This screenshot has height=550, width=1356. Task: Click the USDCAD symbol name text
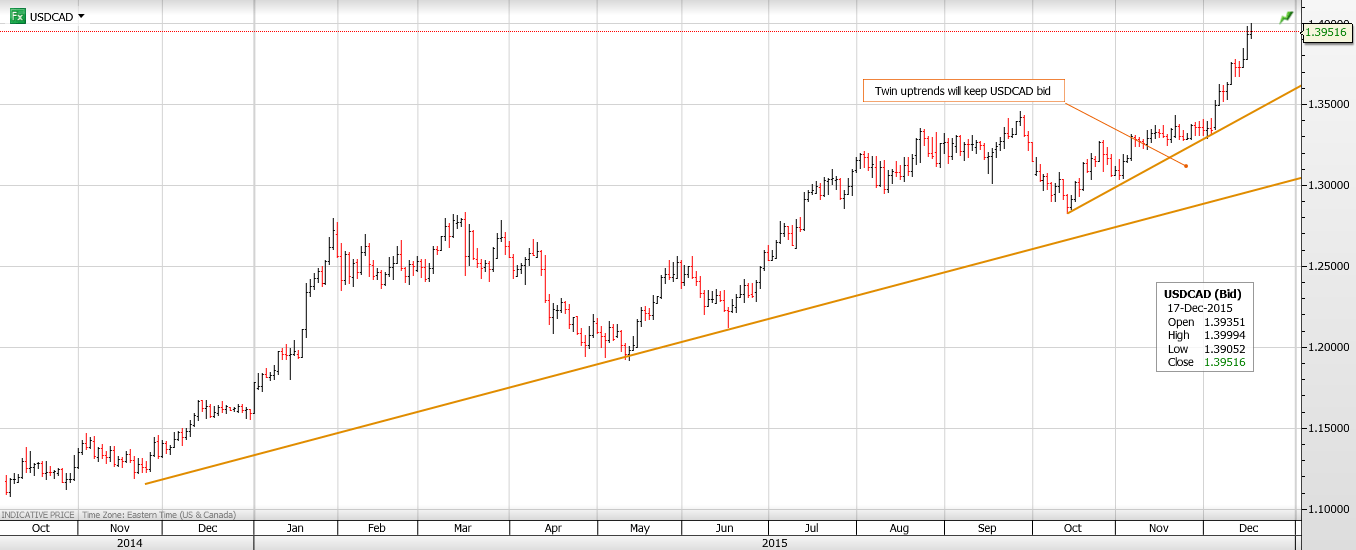51,16
